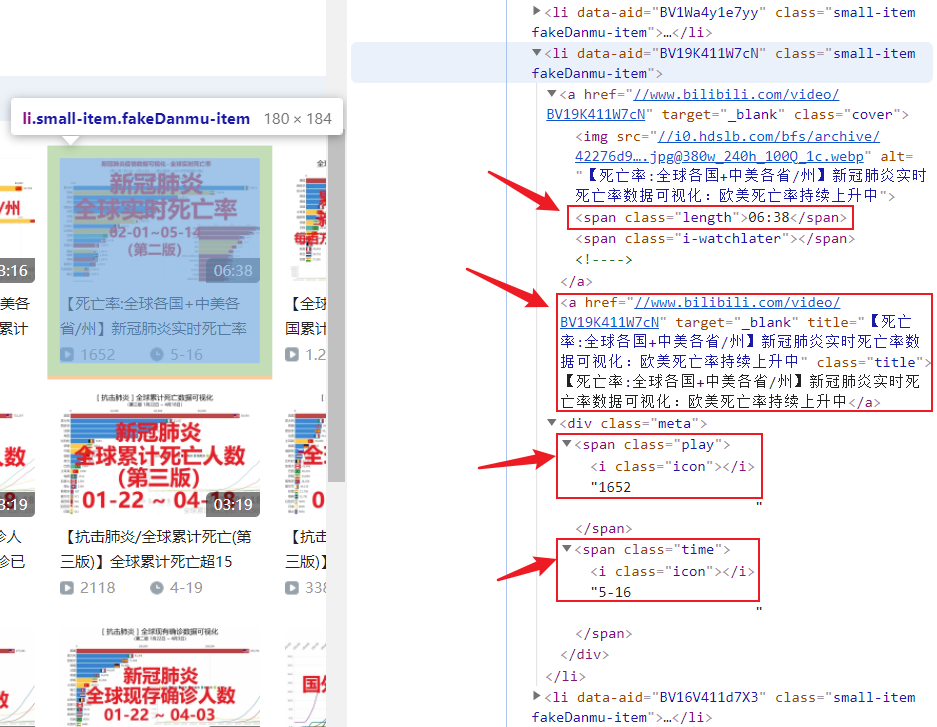Open the 【死亡率:全球各国+中美各省/州】 video title
The height and width of the screenshot is (727, 937).
154,316
